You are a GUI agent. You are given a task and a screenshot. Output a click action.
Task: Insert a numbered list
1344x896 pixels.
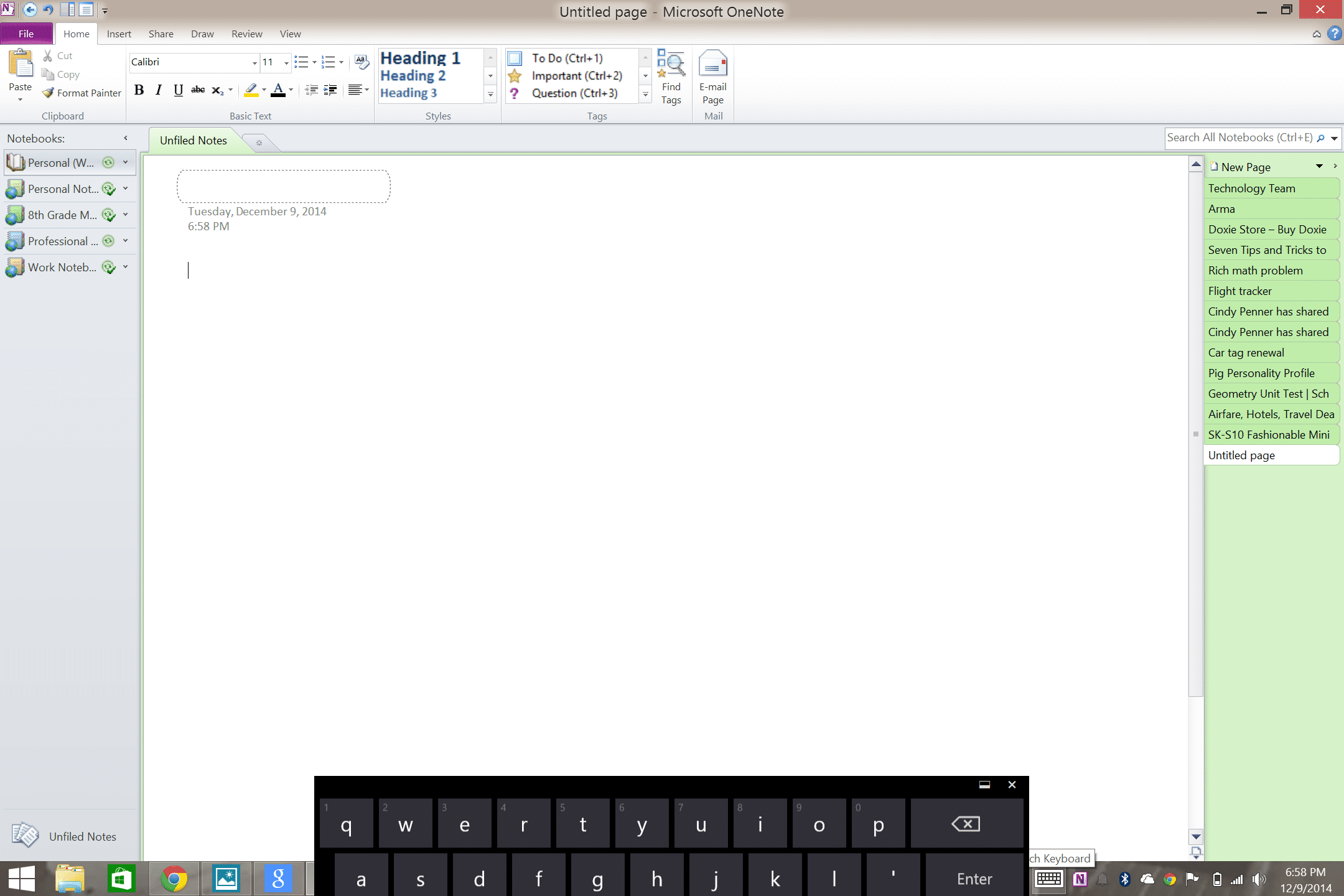pyautogui.click(x=329, y=62)
